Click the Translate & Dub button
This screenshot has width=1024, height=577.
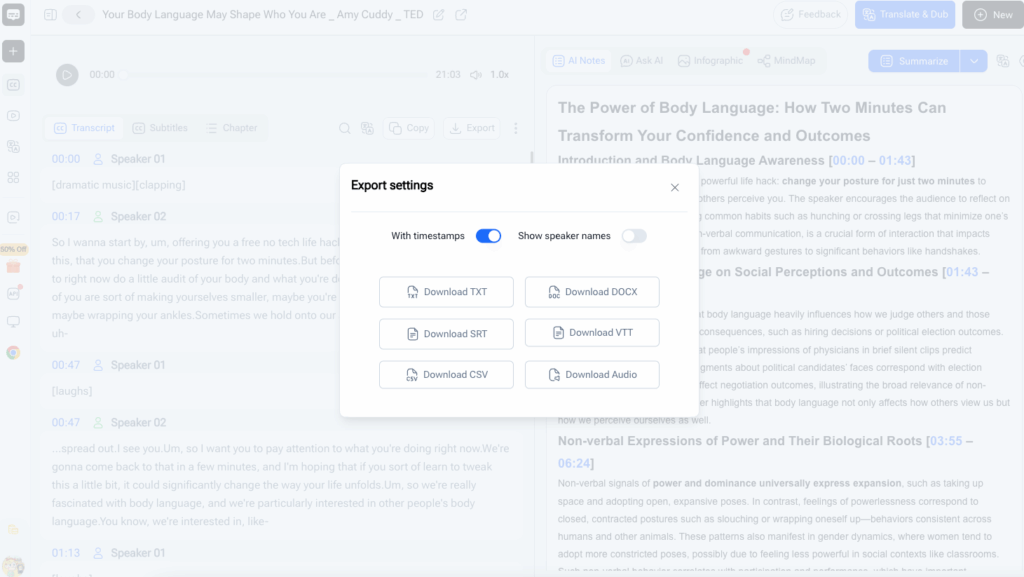[905, 14]
